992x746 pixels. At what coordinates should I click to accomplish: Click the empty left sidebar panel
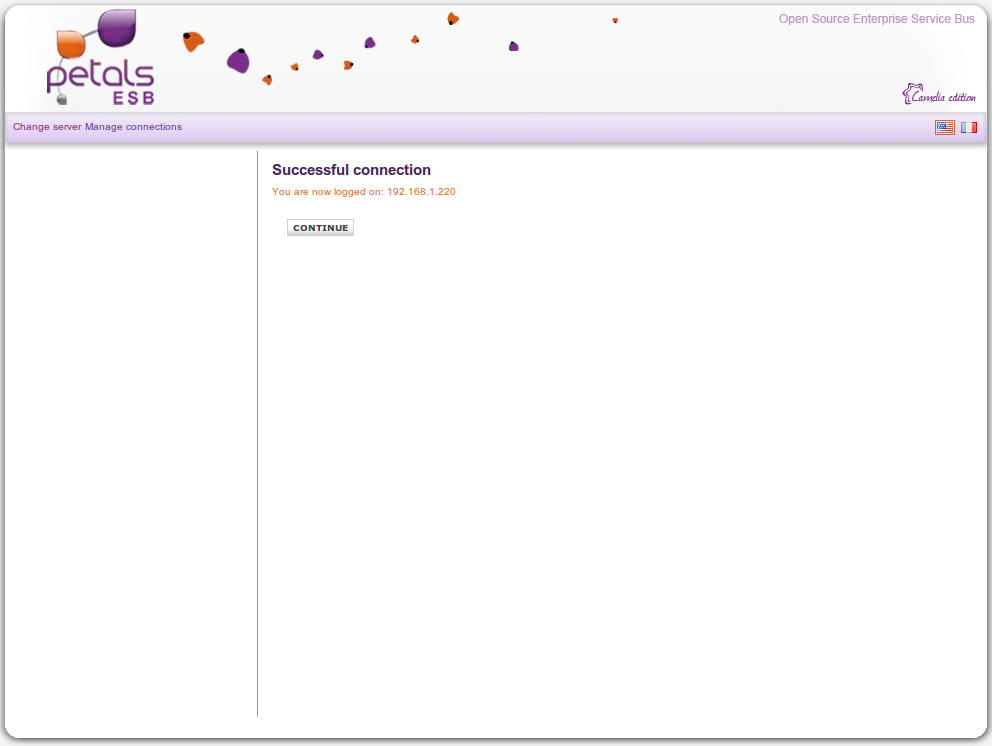point(130,430)
